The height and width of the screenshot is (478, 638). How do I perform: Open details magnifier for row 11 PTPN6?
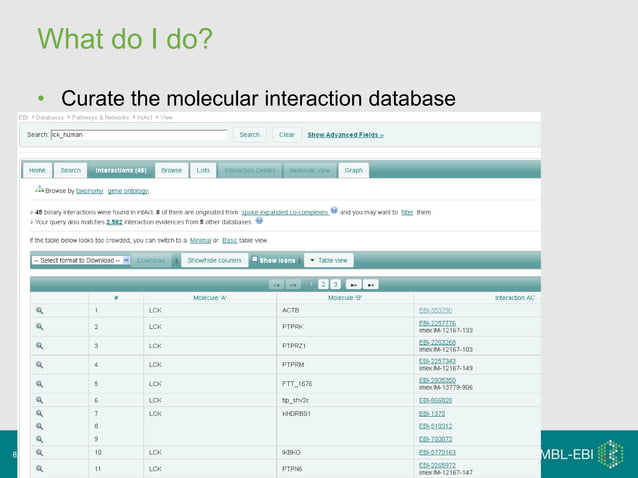(x=39, y=469)
